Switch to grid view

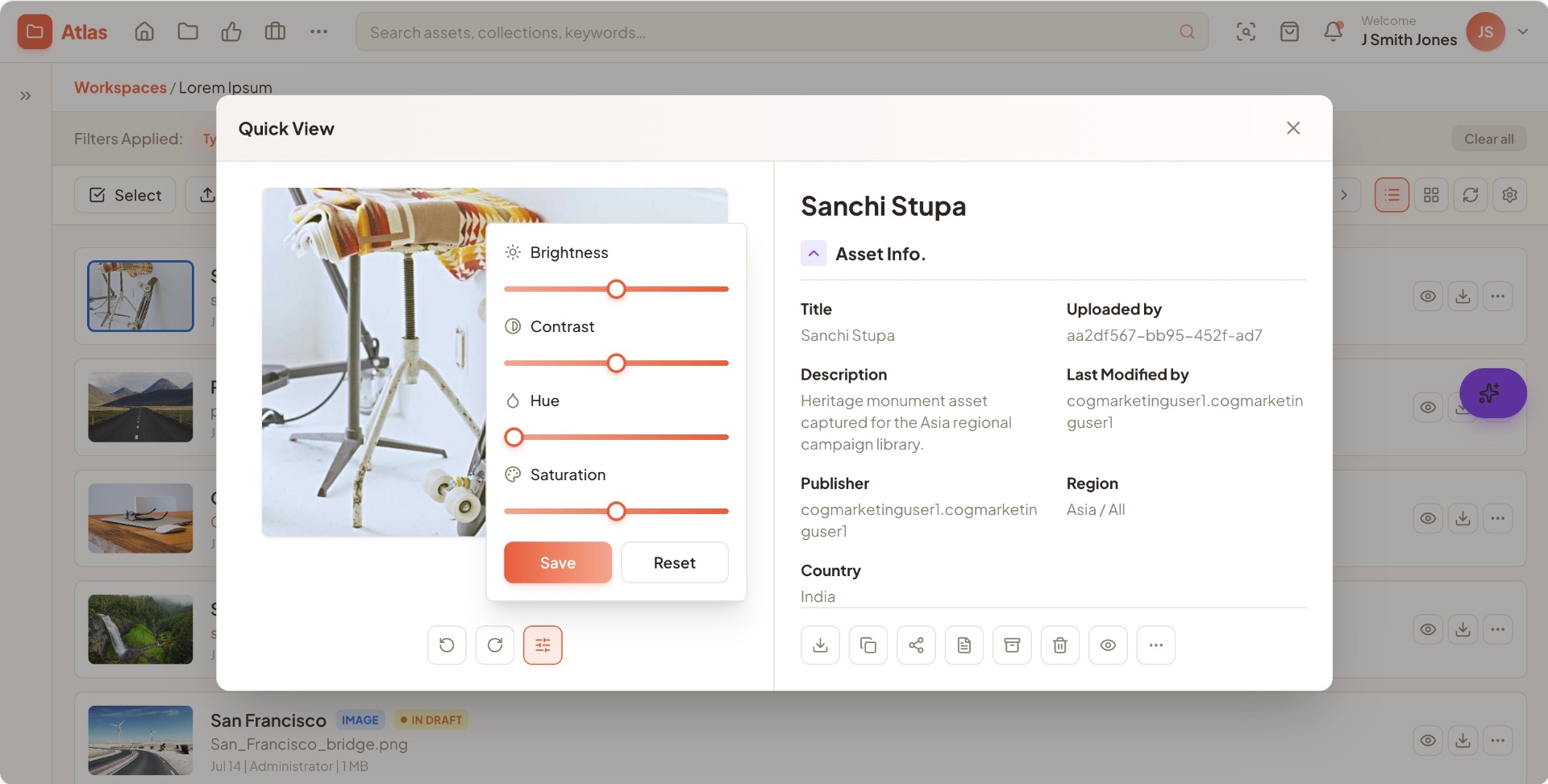pos(1431,195)
